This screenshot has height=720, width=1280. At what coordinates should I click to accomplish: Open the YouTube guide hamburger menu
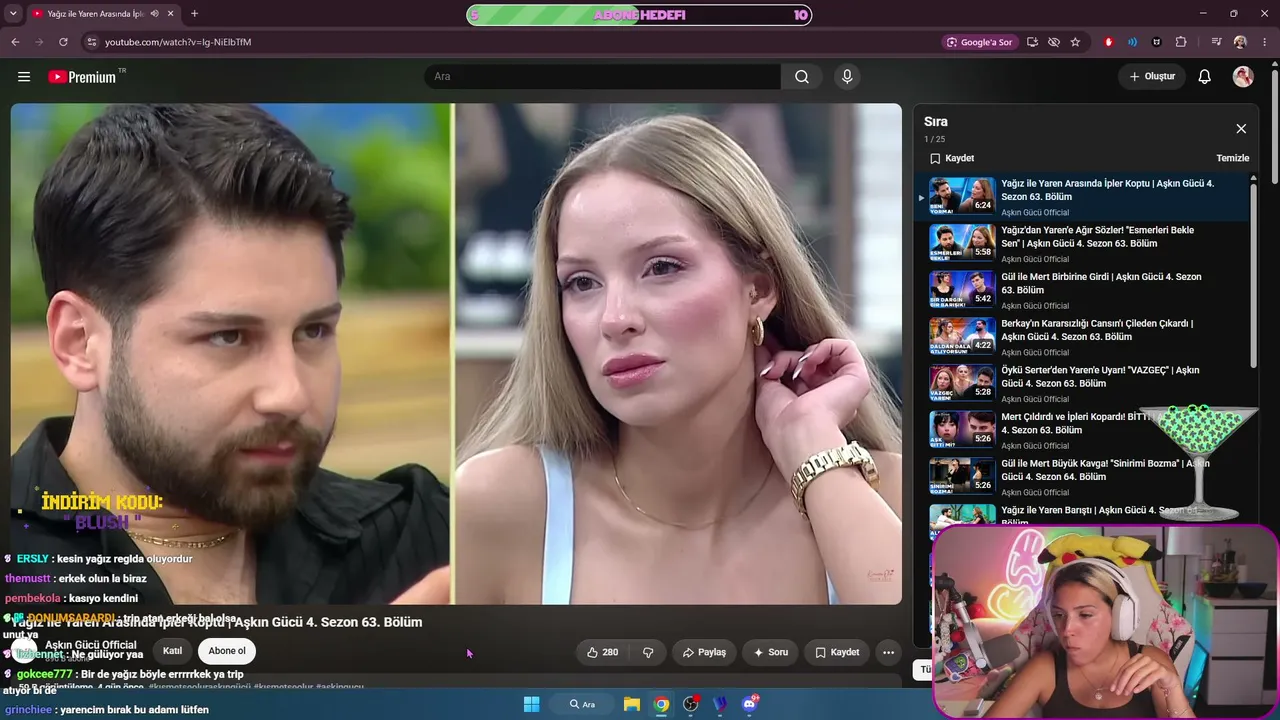coord(24,77)
